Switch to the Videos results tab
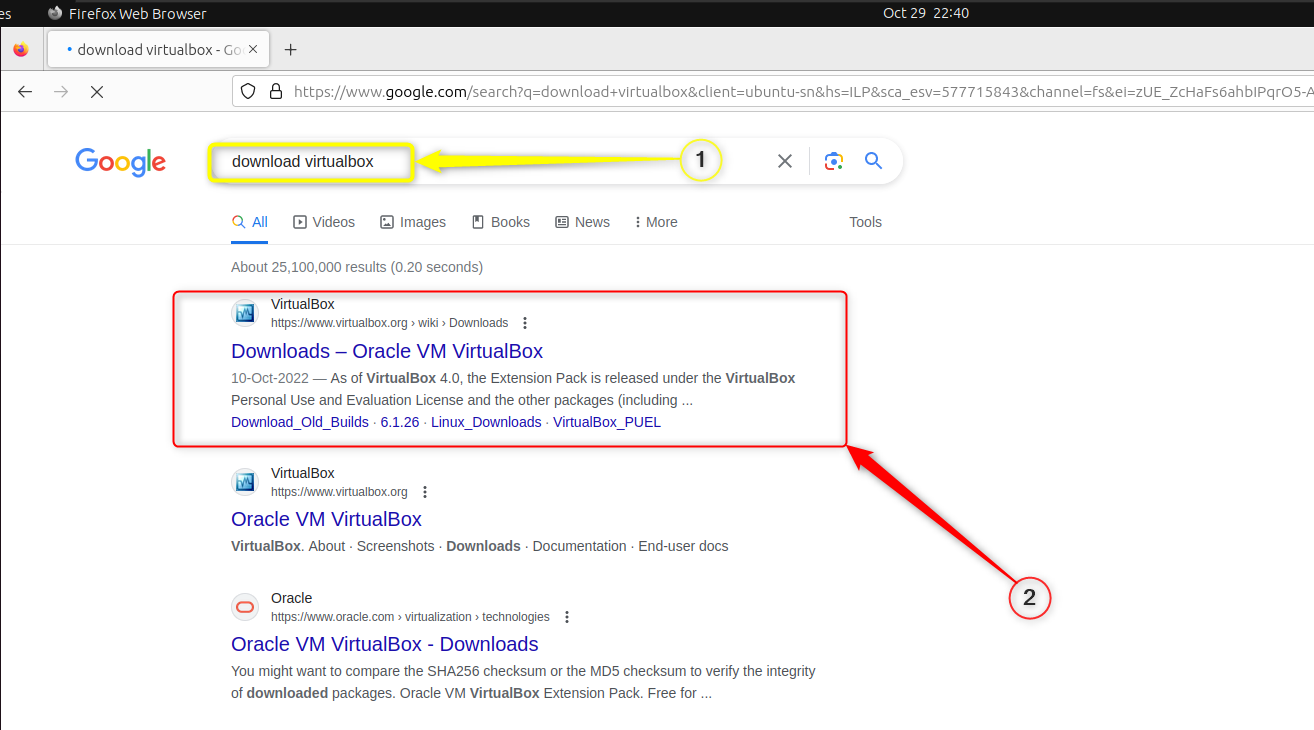1314x730 pixels. click(324, 222)
